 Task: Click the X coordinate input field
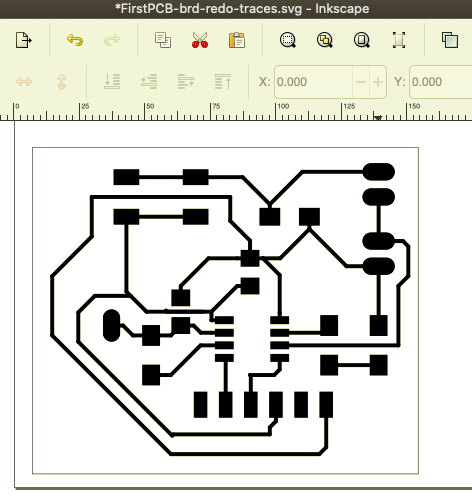point(313,82)
